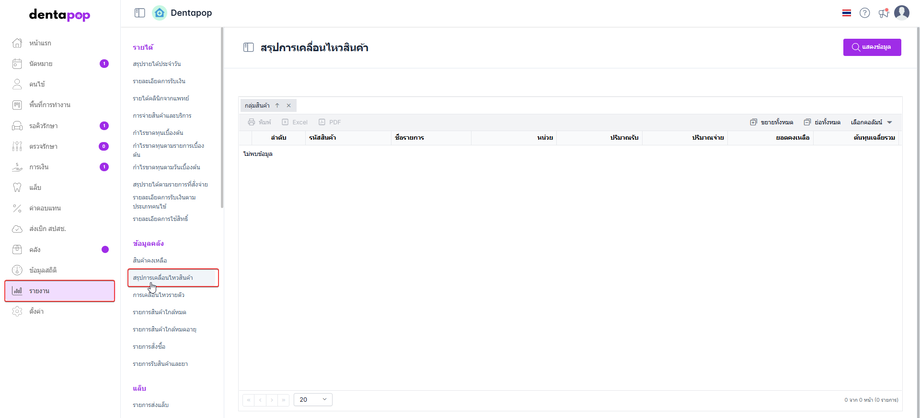Open รายการสินค้าใกล้หมด report
920x418 pixels.
pyautogui.click(x=160, y=312)
